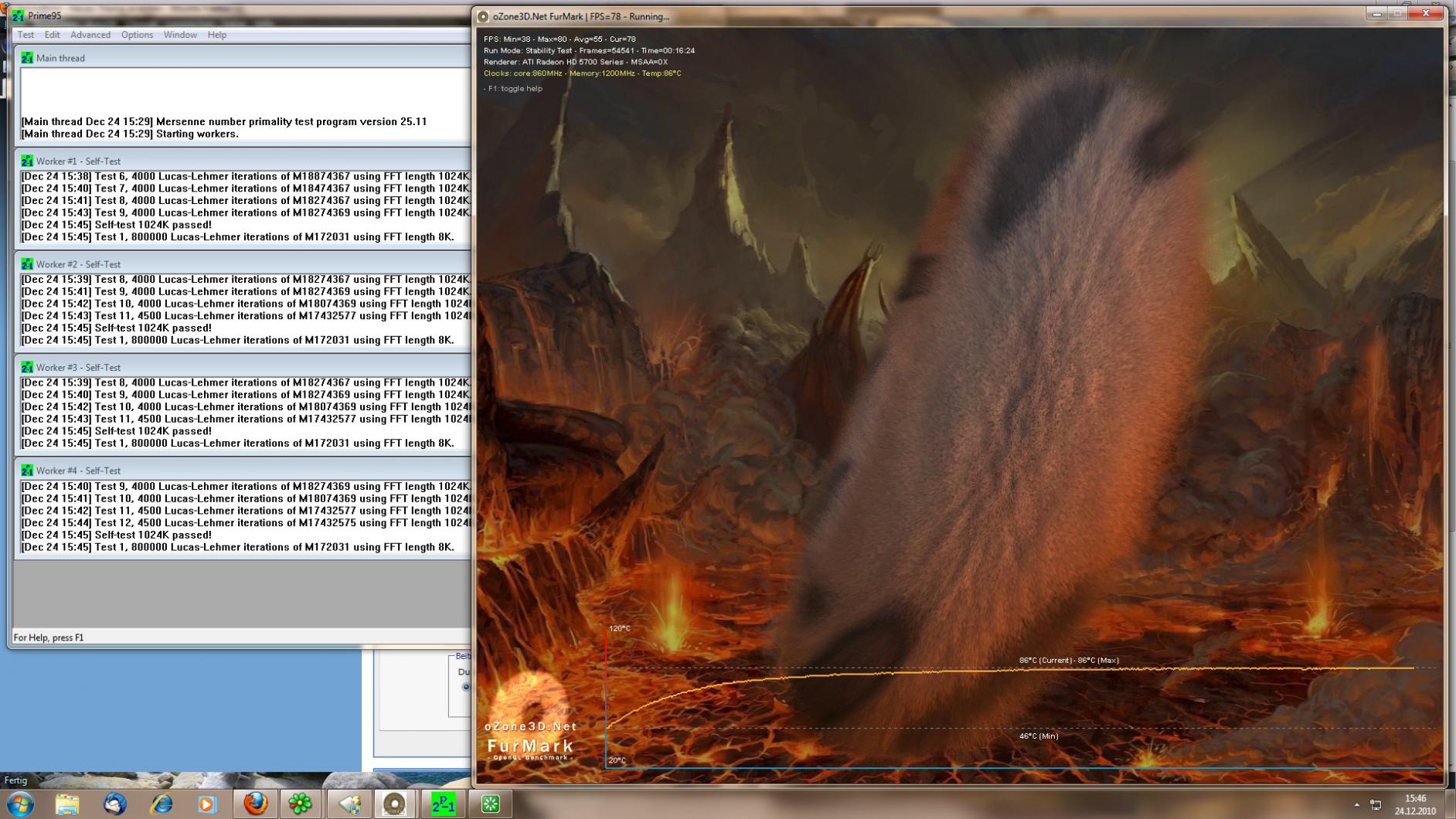Click the Worker #4 window icon
Viewport: 1456px width, 819px height.
coord(27,471)
